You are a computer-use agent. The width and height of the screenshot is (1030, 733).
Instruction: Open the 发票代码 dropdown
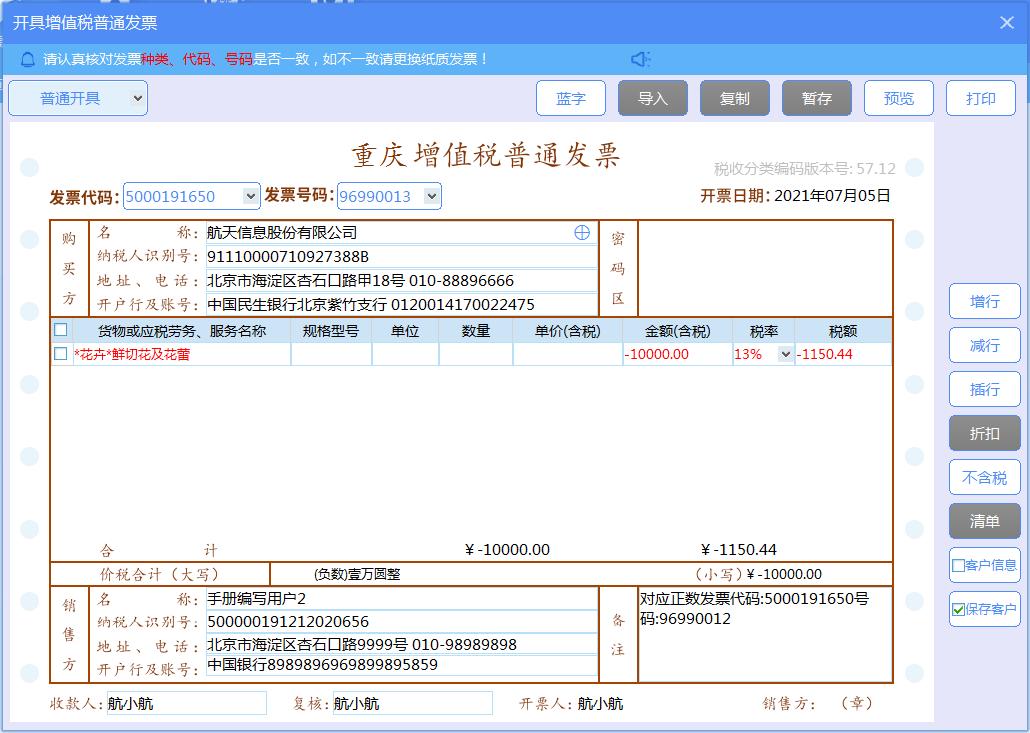tap(247, 196)
